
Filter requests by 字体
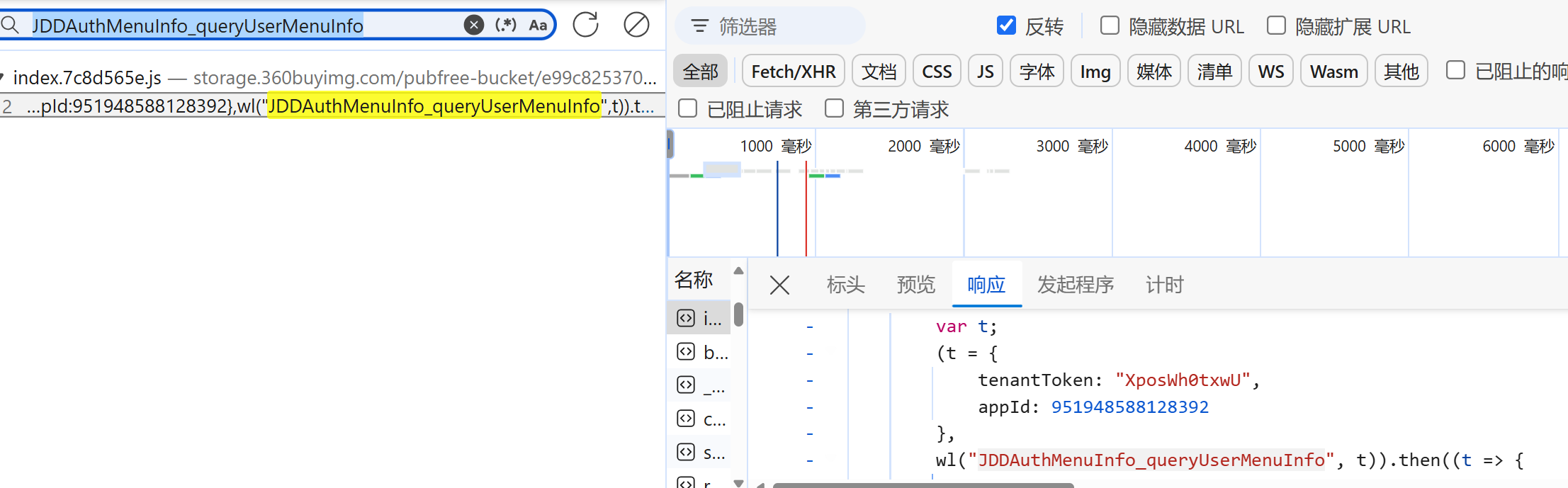coord(1037,72)
